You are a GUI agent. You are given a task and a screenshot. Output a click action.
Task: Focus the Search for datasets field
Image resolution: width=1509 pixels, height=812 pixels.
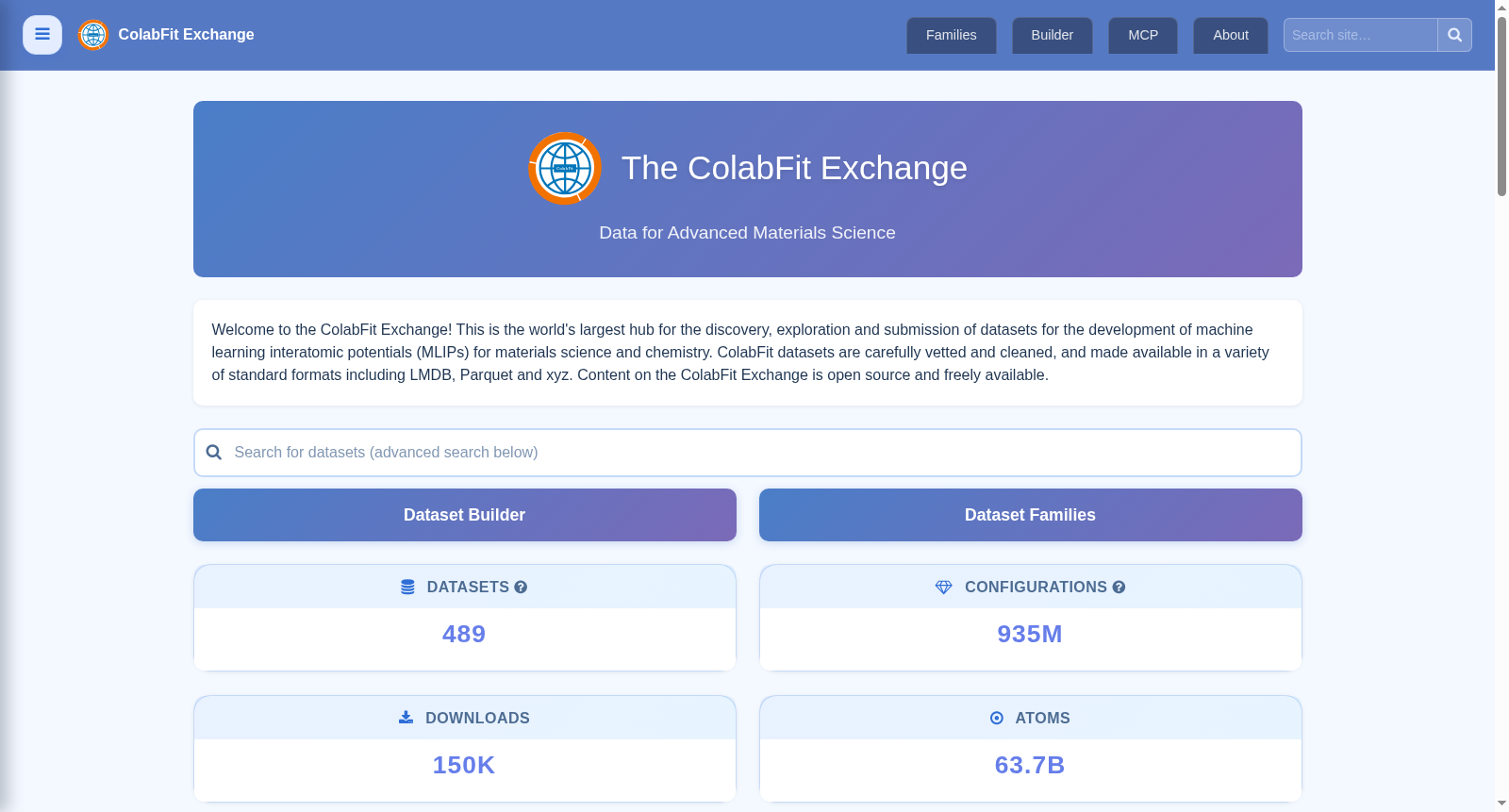[747, 453]
